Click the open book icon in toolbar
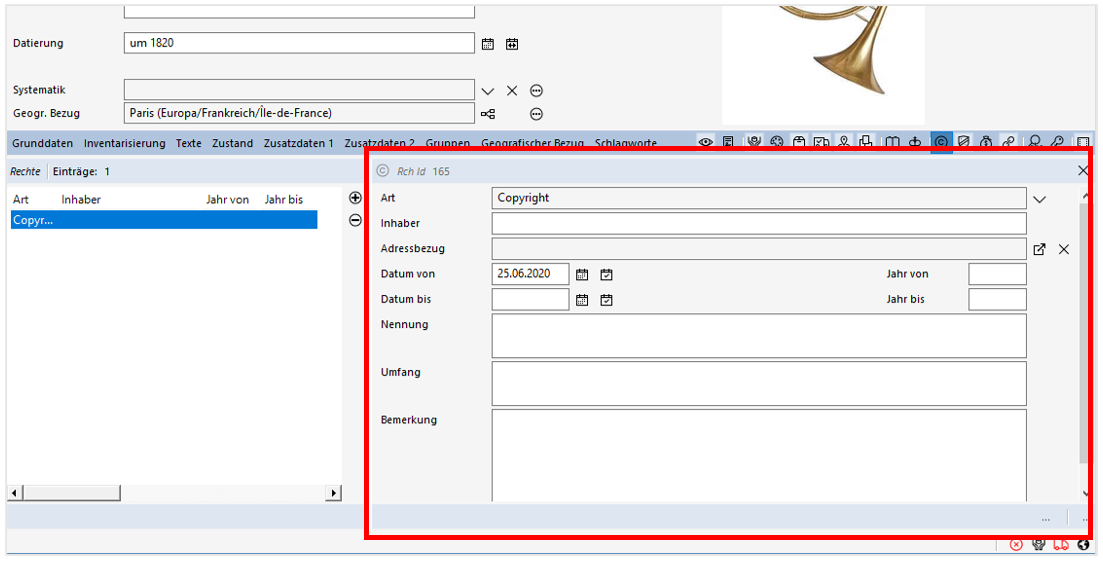 click(x=893, y=143)
